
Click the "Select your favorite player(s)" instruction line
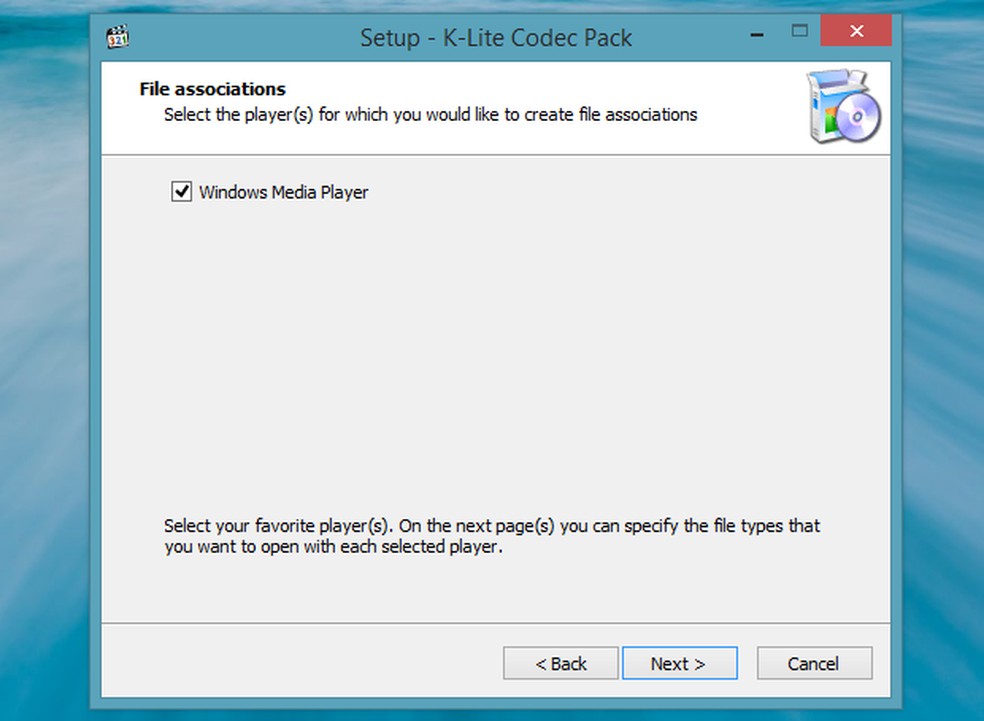click(491, 526)
